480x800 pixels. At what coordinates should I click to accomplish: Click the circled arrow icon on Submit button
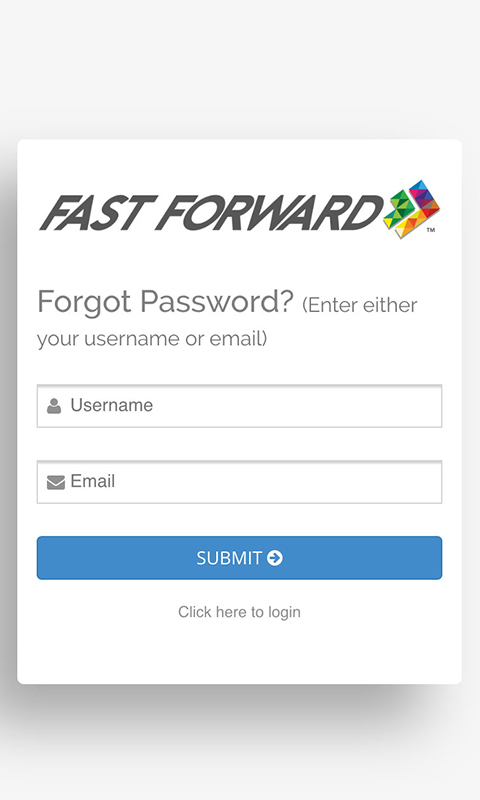275,558
